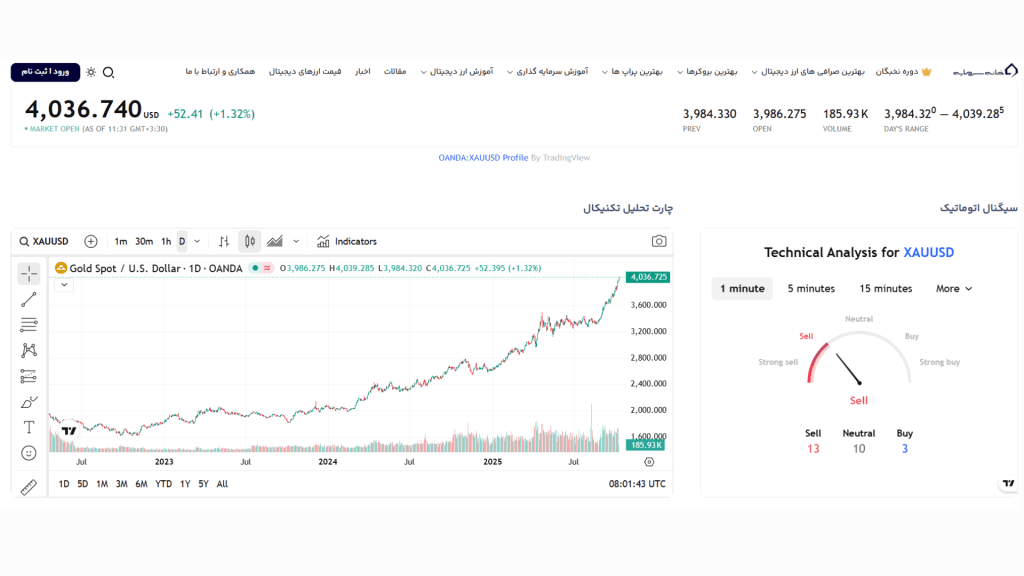Image resolution: width=1024 pixels, height=576 pixels.
Task: Take a chart snapshot with the camera icon
Action: point(659,241)
